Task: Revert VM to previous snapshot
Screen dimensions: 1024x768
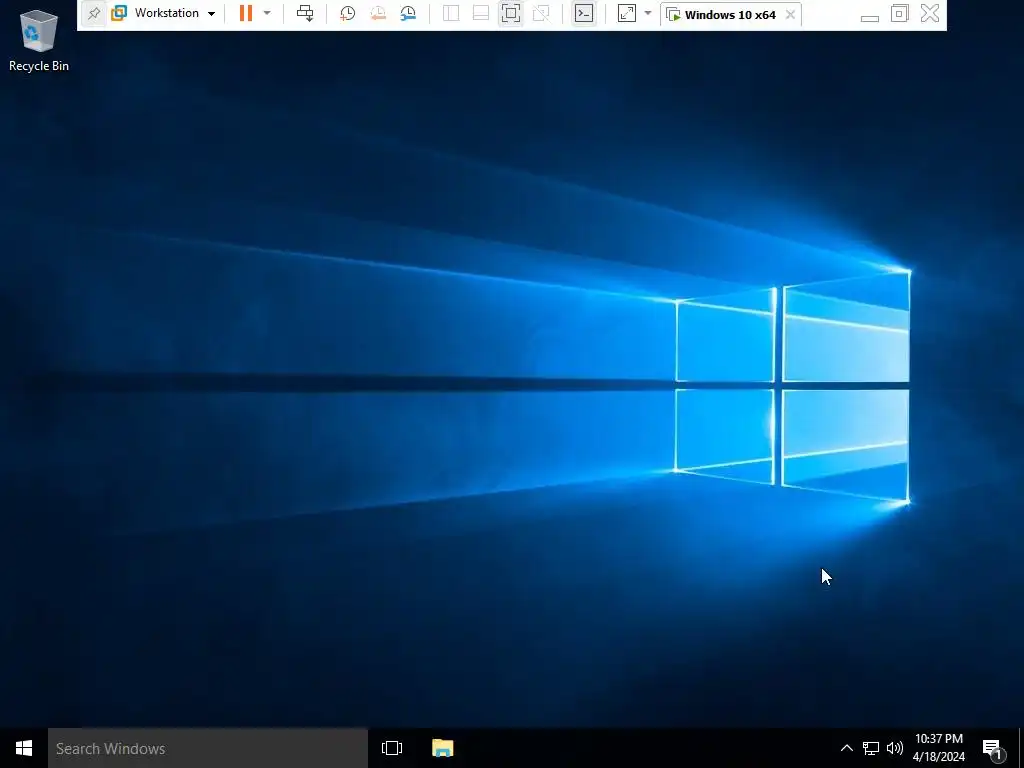Action: (377, 13)
